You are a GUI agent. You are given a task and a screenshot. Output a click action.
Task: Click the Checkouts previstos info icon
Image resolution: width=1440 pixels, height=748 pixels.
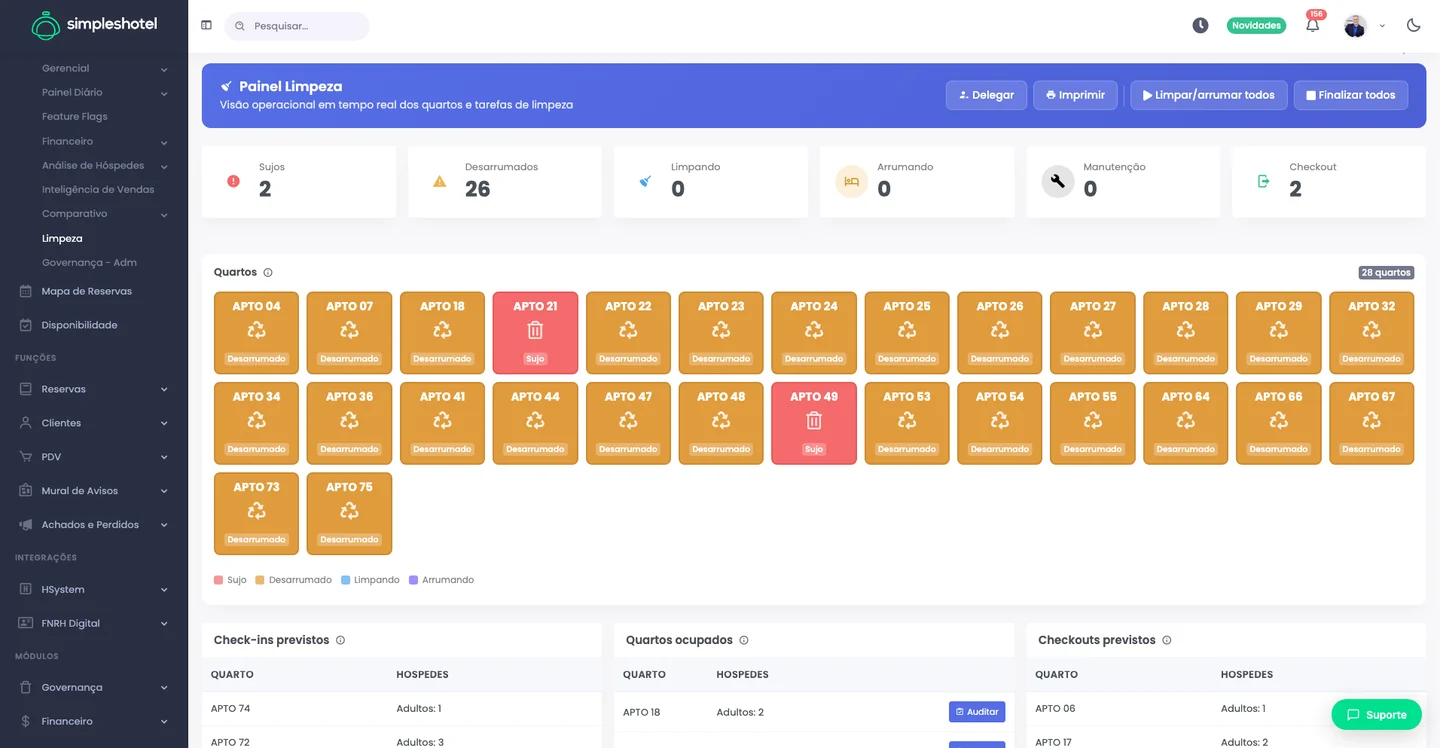tap(1167, 640)
